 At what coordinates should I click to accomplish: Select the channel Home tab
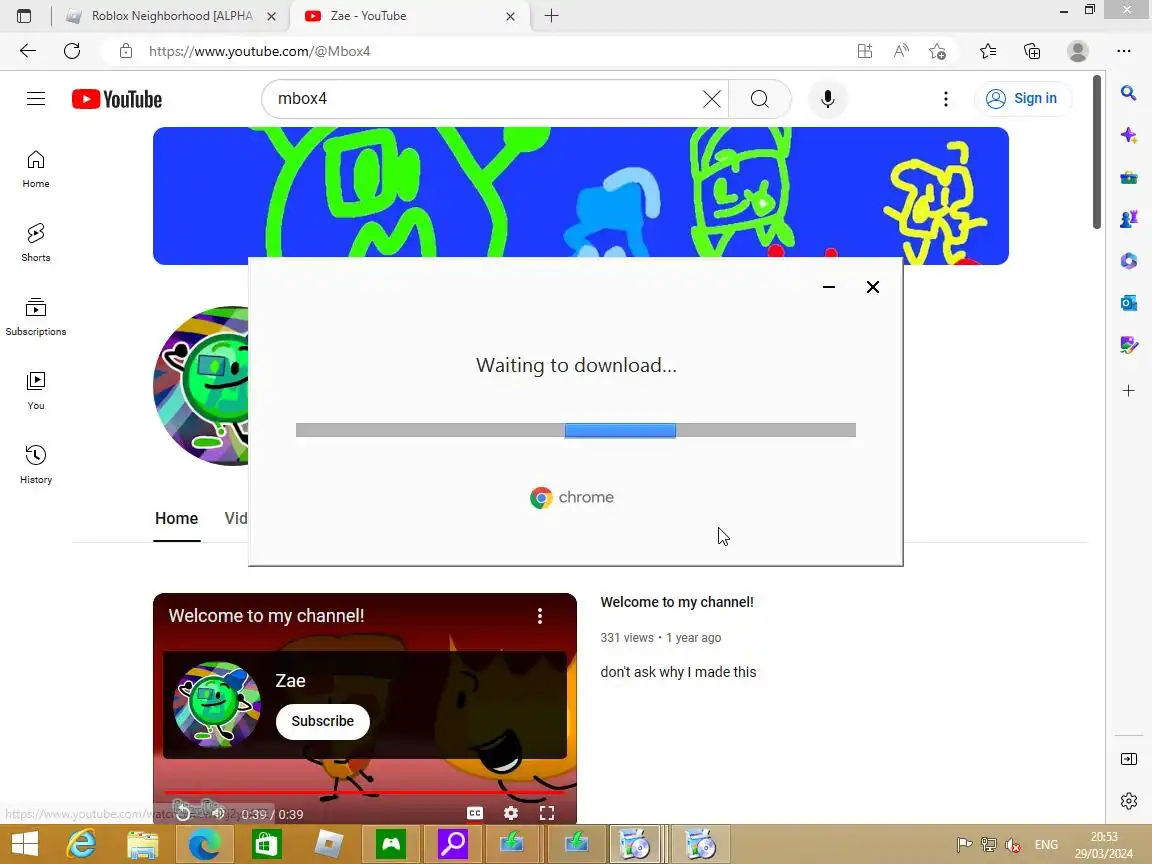176,518
